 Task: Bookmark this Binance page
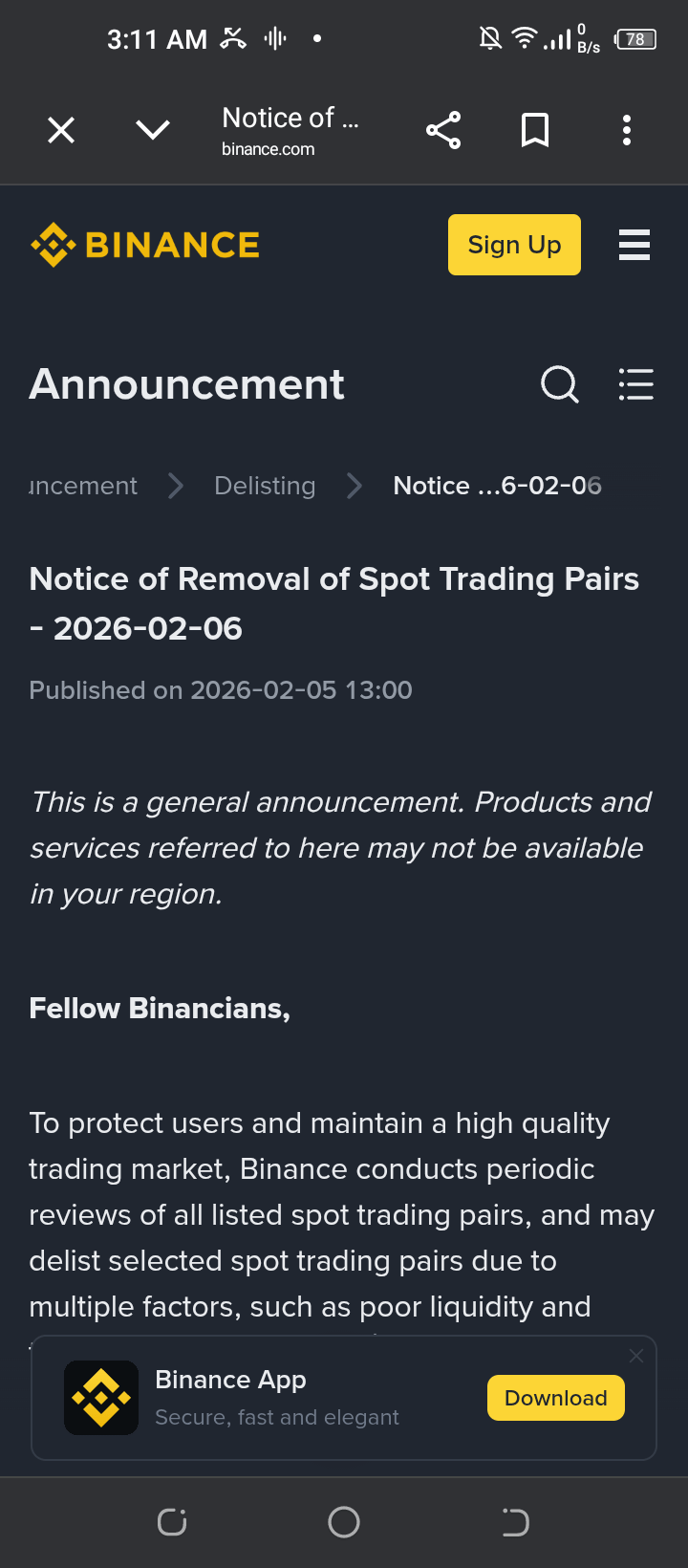(535, 130)
